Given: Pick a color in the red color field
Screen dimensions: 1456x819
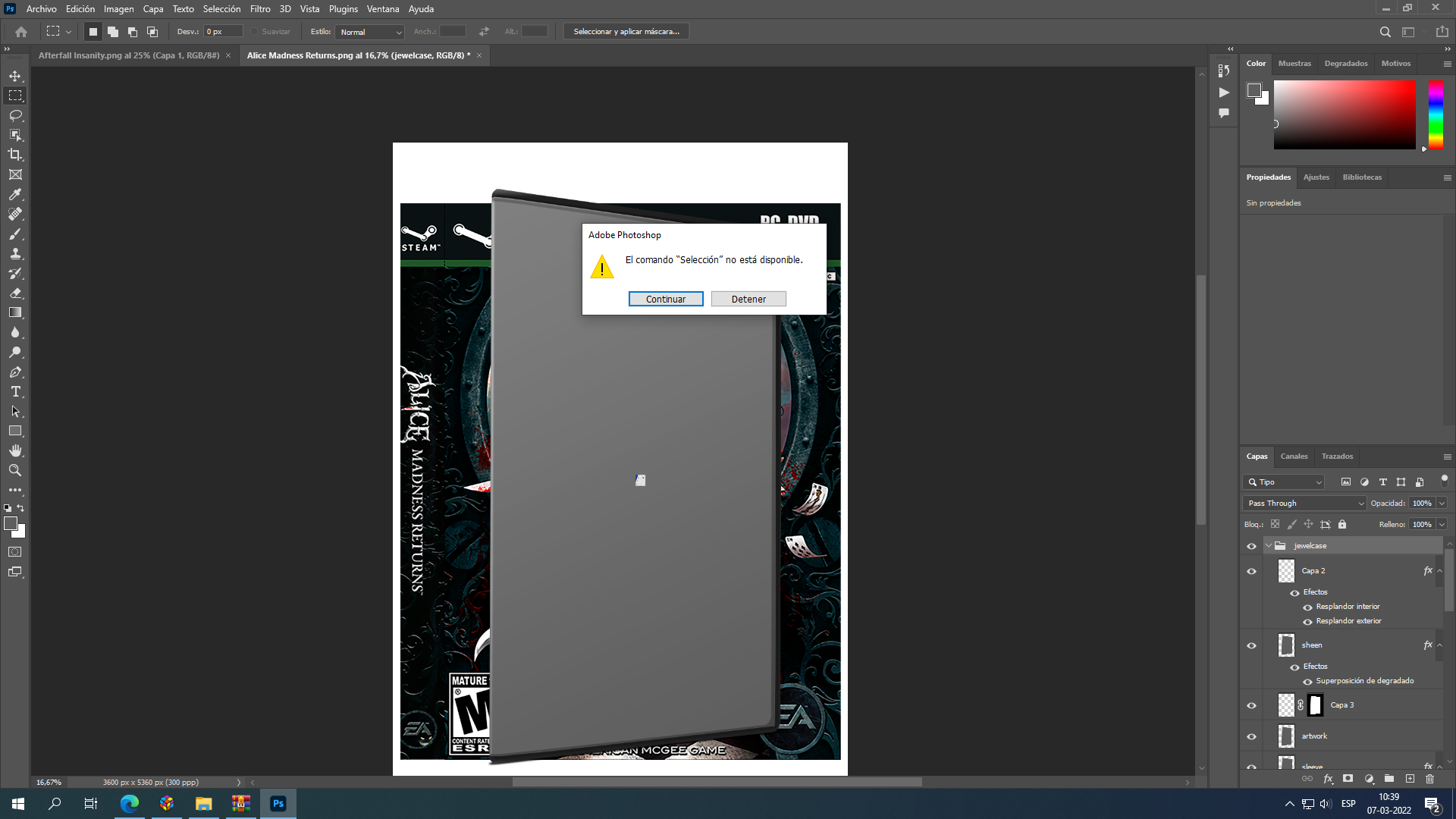Looking at the screenshot, I should click(x=1345, y=115).
